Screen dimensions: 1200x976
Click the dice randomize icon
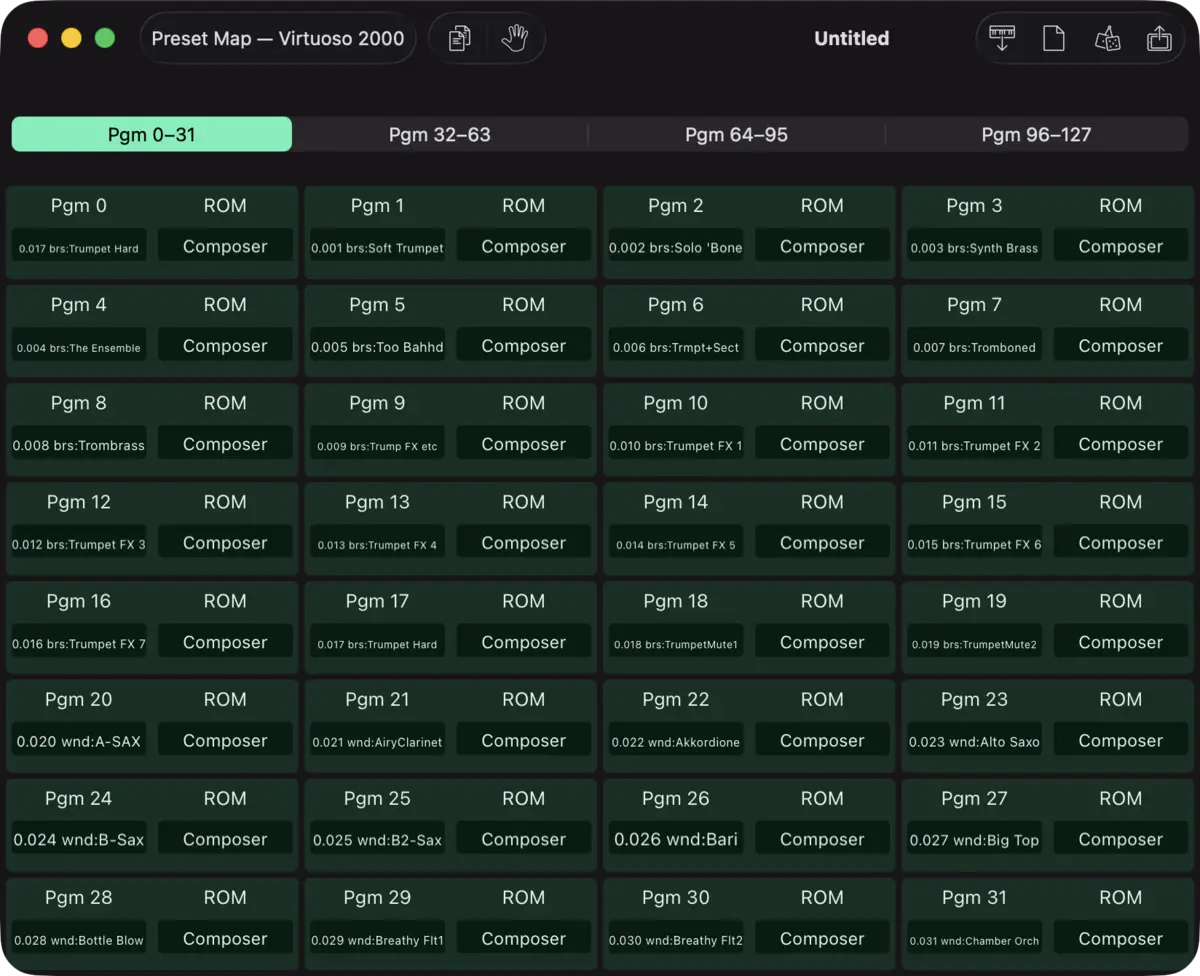[1107, 39]
